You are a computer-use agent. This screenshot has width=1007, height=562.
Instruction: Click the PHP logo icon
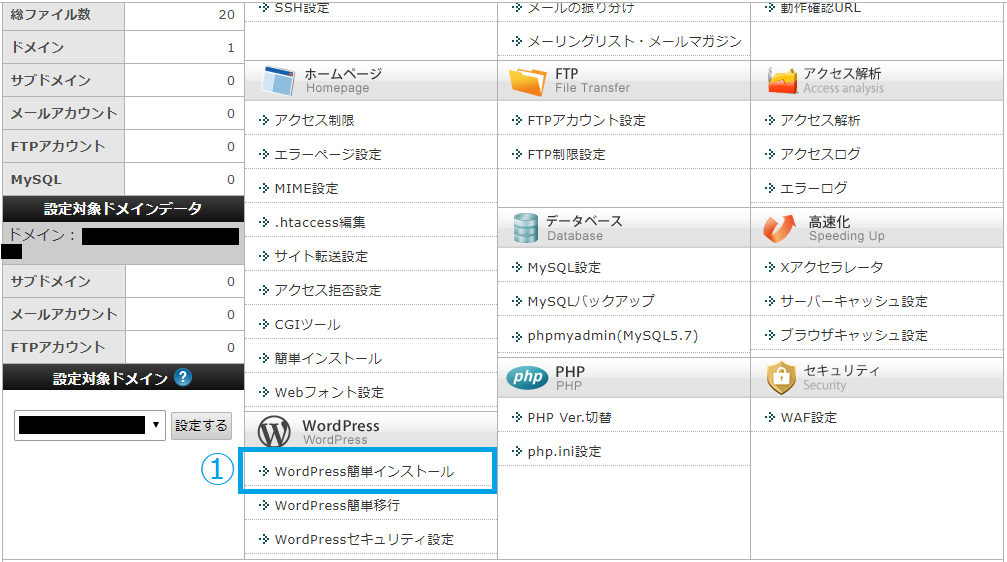527,377
